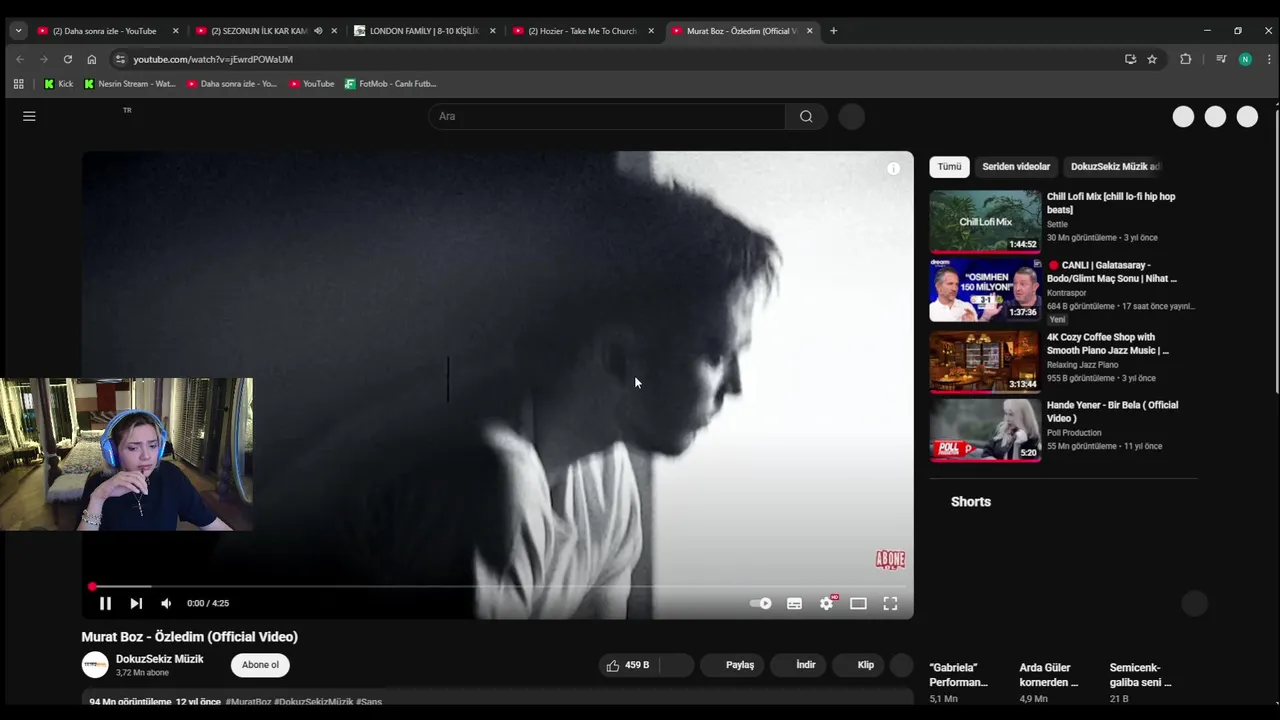Viewport: 1280px width, 720px height.
Task: Toggle subtitles on the player
Action: pyautogui.click(x=794, y=603)
